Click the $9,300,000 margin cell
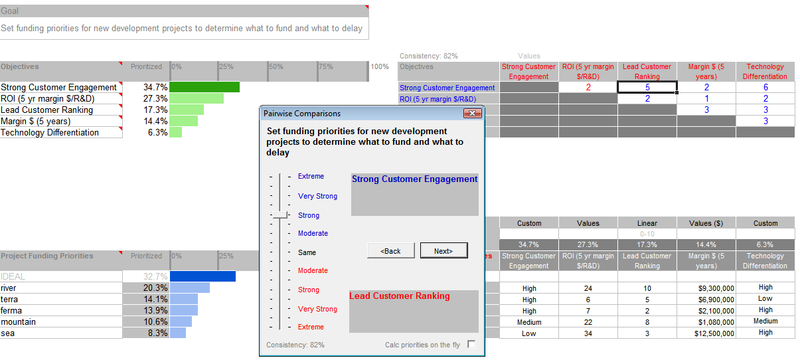The height and width of the screenshot is (360, 800). pyautogui.click(x=706, y=288)
